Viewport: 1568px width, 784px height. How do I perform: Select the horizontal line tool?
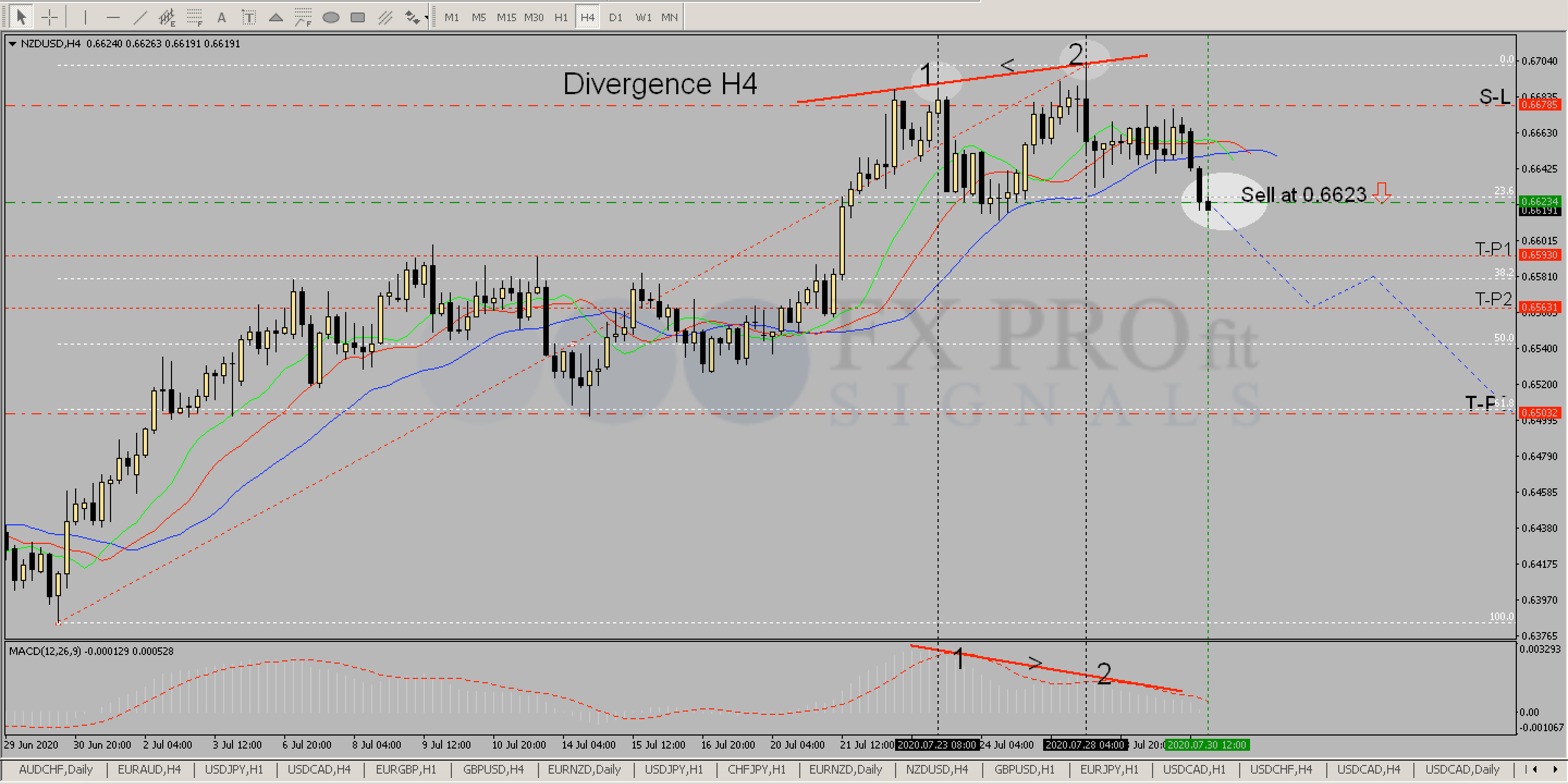click(113, 17)
